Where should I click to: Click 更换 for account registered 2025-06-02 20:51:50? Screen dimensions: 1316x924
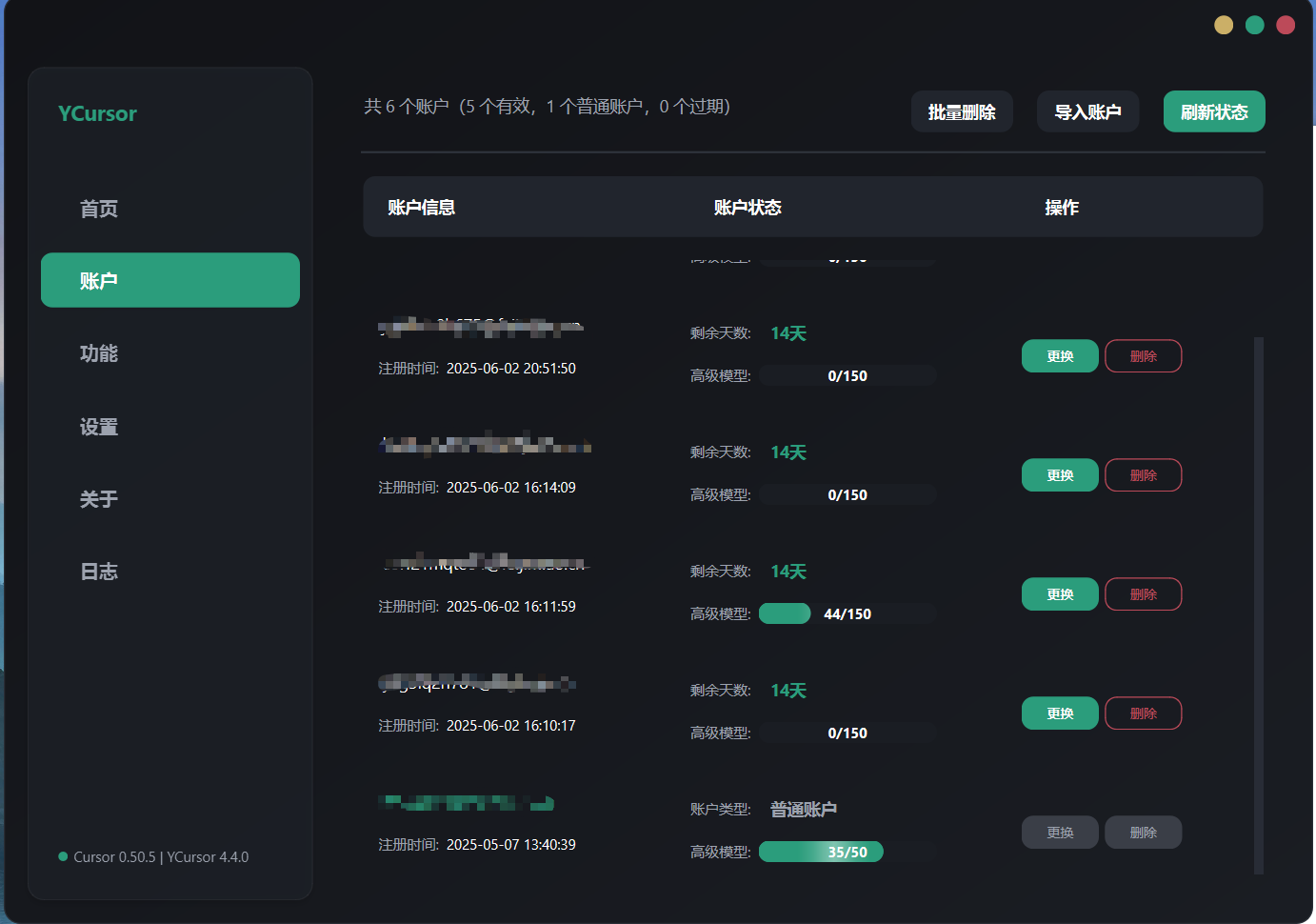(x=1059, y=355)
